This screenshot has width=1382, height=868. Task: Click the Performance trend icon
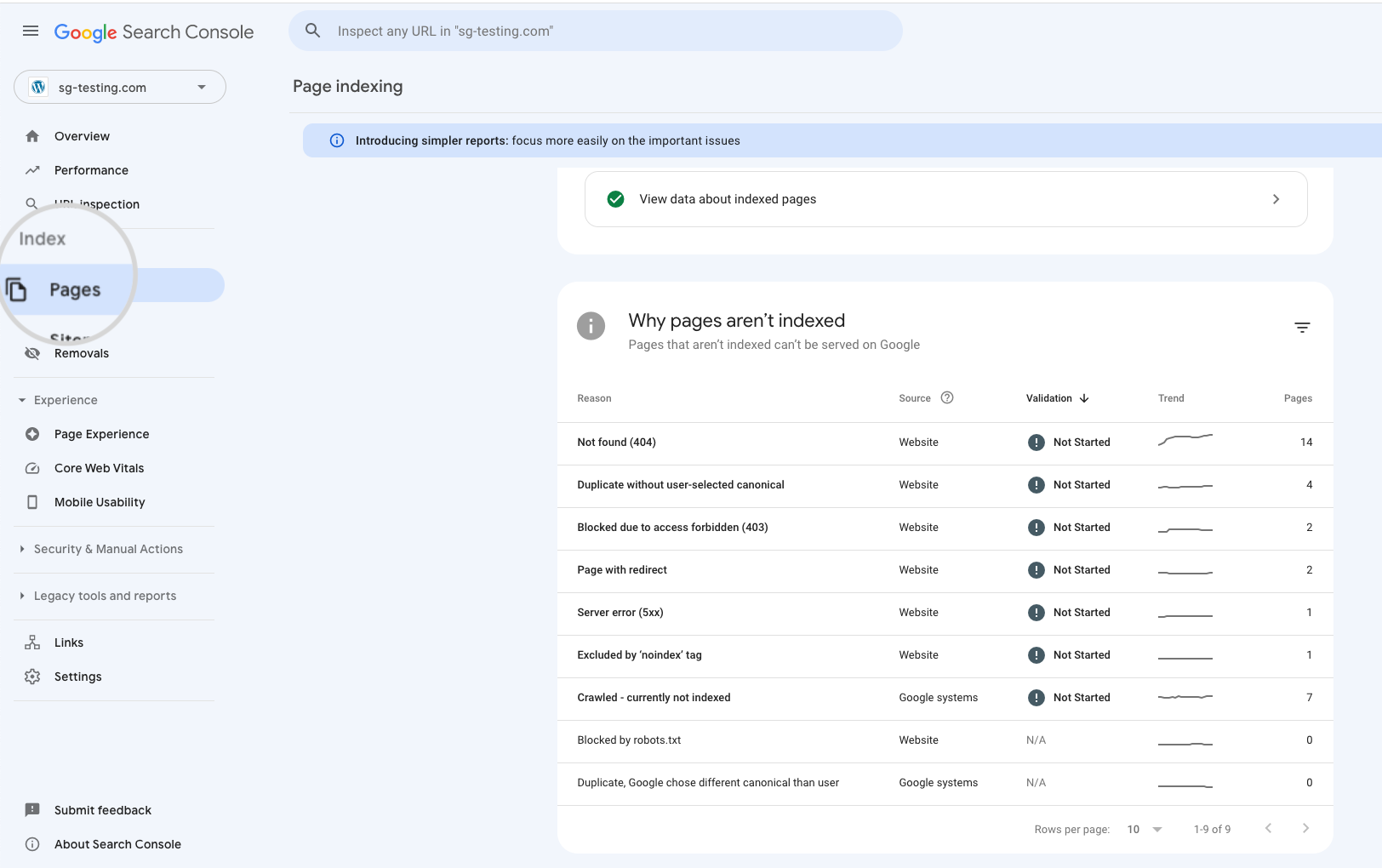32,170
